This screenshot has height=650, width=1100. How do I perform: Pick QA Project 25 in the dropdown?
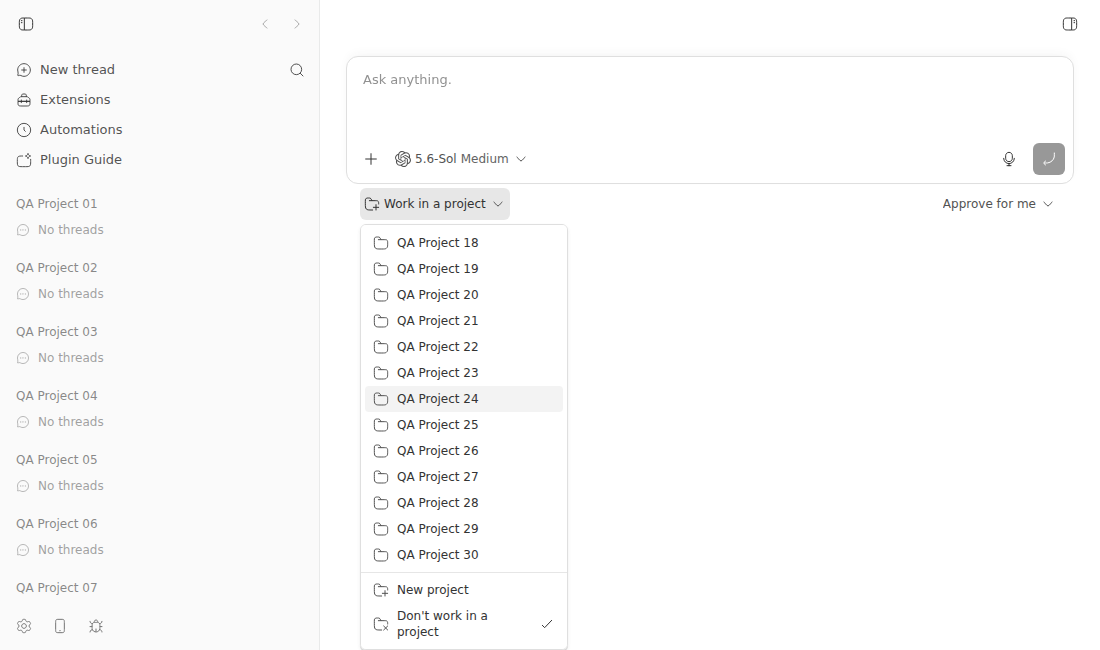point(464,424)
